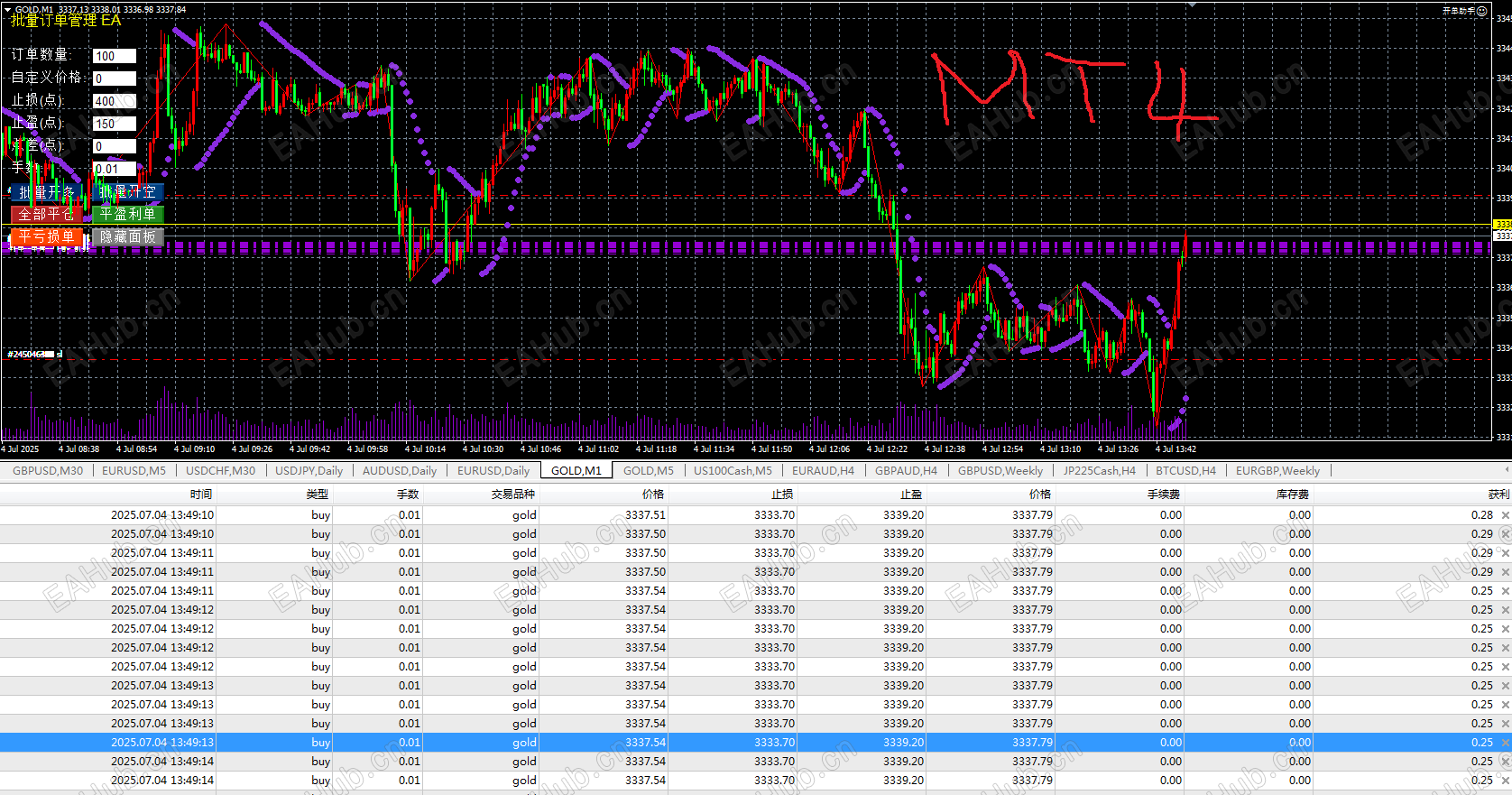Image resolution: width=1512 pixels, height=795 pixels.
Task: Click 全部平仓 to close all positions
Action: pyautogui.click(x=47, y=214)
